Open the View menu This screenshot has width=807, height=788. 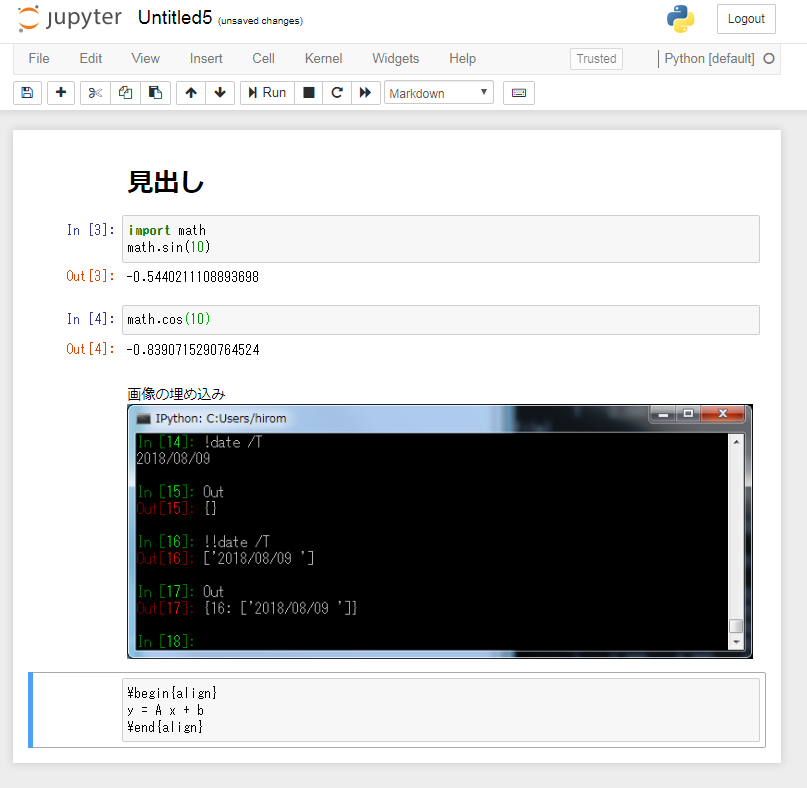pos(145,59)
